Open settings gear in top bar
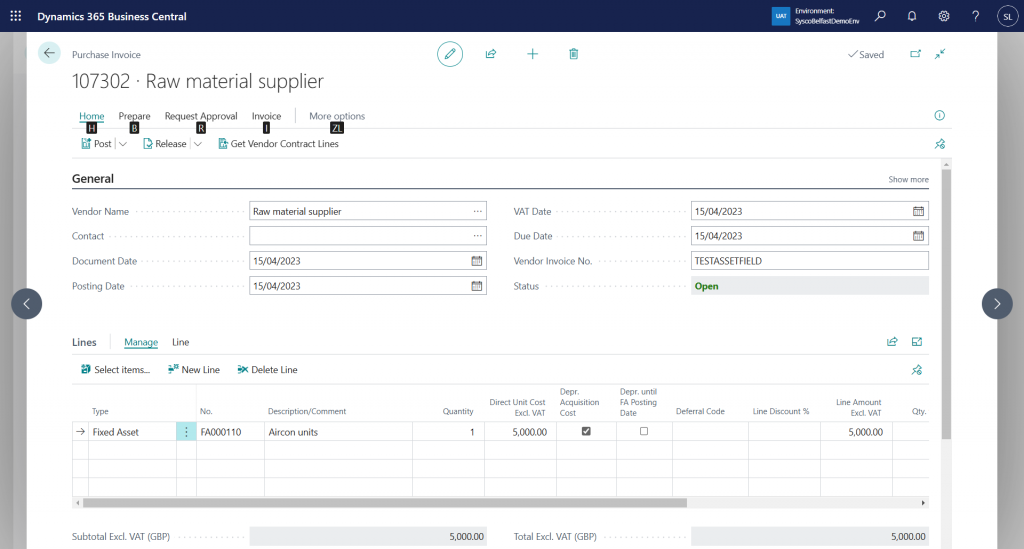 pos(943,16)
